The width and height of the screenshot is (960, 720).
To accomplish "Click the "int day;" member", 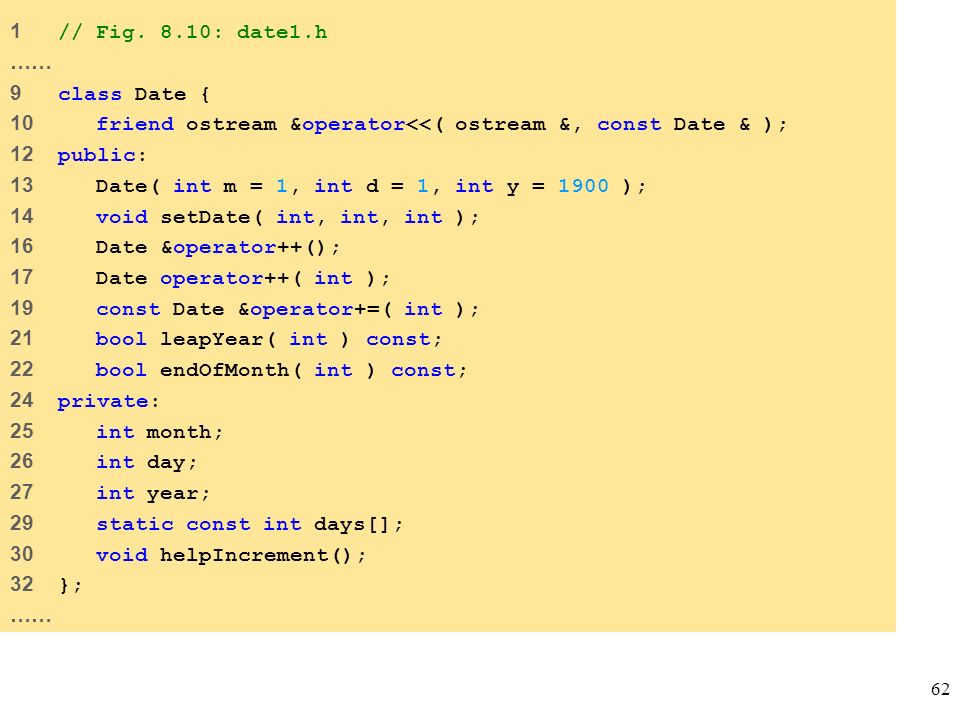I will coord(147,462).
